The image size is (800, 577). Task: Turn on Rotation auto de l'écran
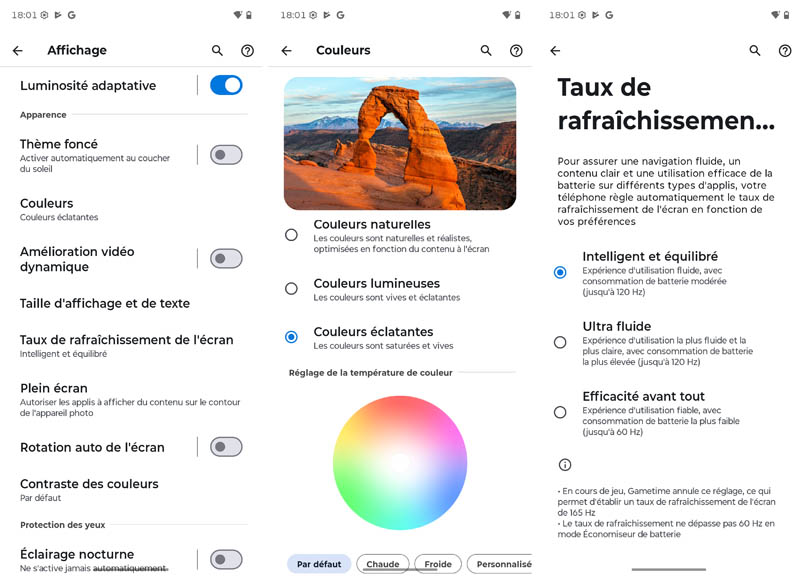pyautogui.click(x=226, y=447)
